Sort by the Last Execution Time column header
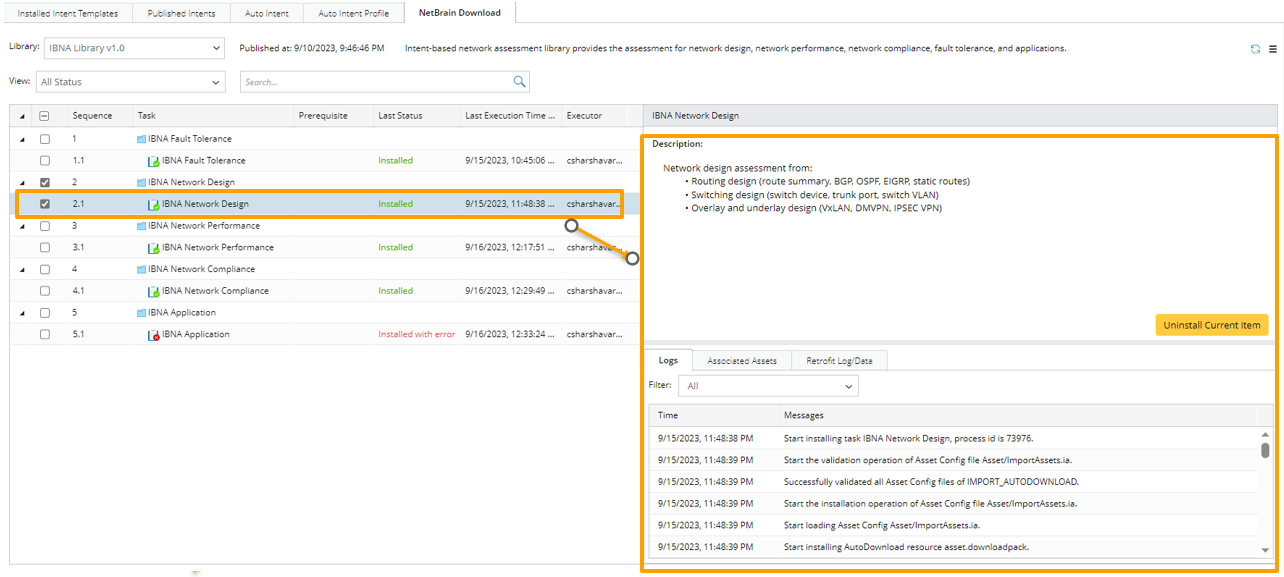 point(510,116)
